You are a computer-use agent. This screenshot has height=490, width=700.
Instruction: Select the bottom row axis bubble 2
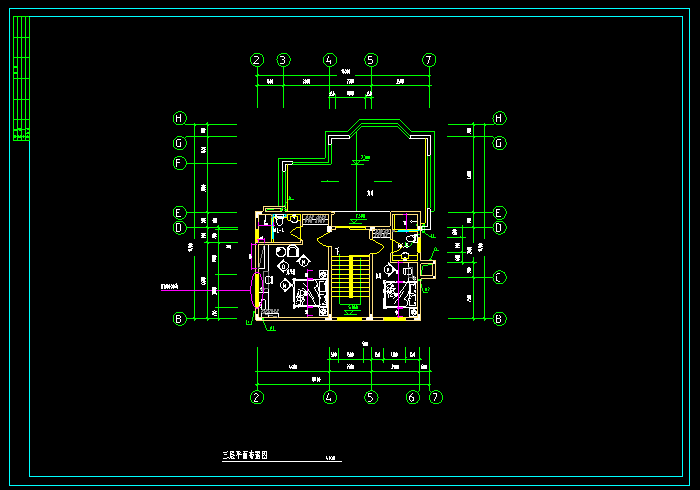[x=257, y=397]
